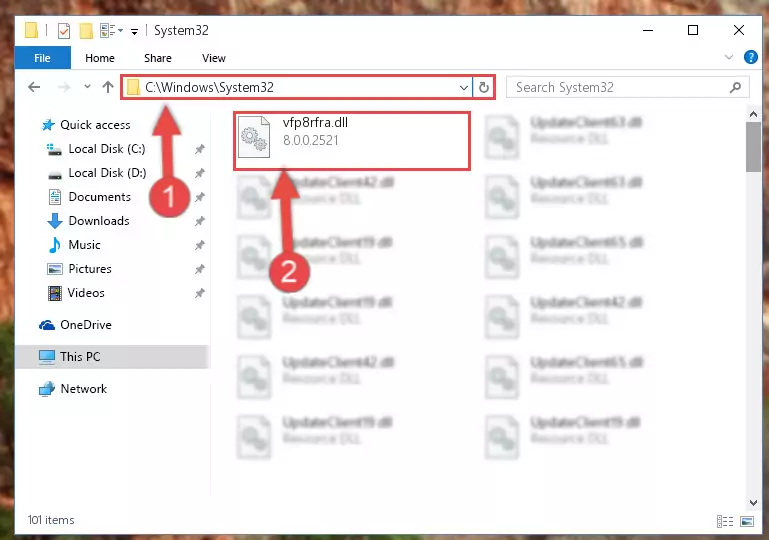Click the view layout icon in the title bar
Screen dimensions: 769x540
click(111, 30)
